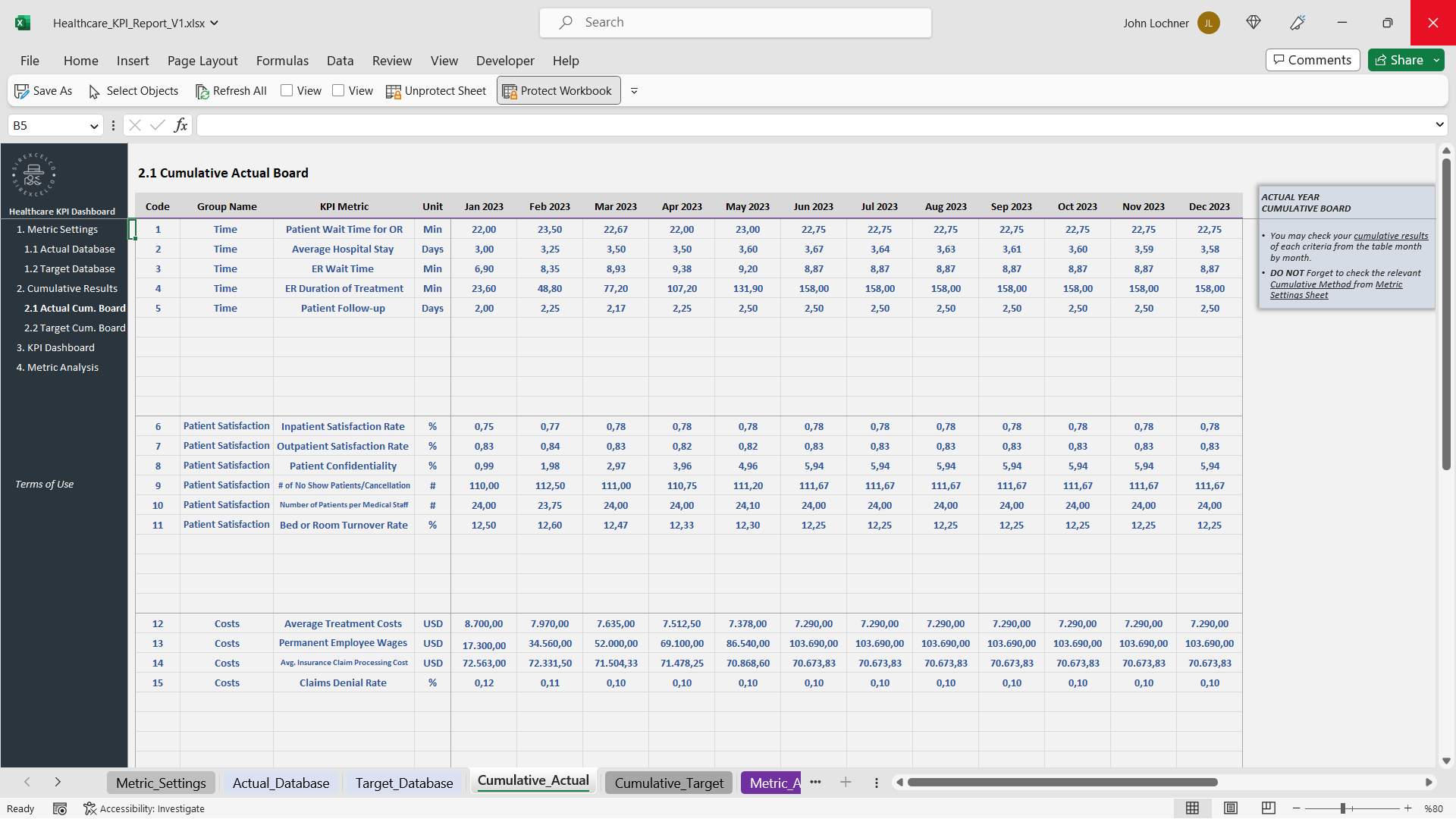Image resolution: width=1456 pixels, height=819 pixels.
Task: Switch to Target_Database sheet tab
Action: pos(404,783)
